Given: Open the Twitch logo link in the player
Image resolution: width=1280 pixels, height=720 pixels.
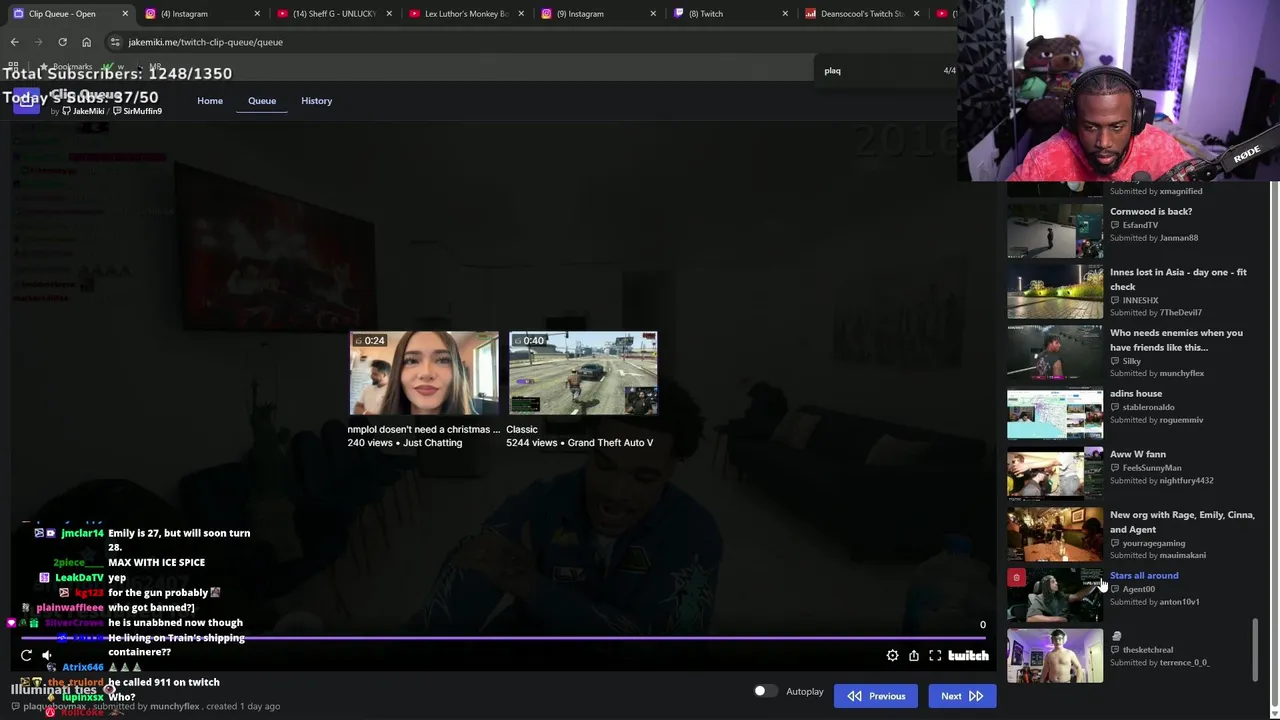Looking at the screenshot, I should click(968, 656).
